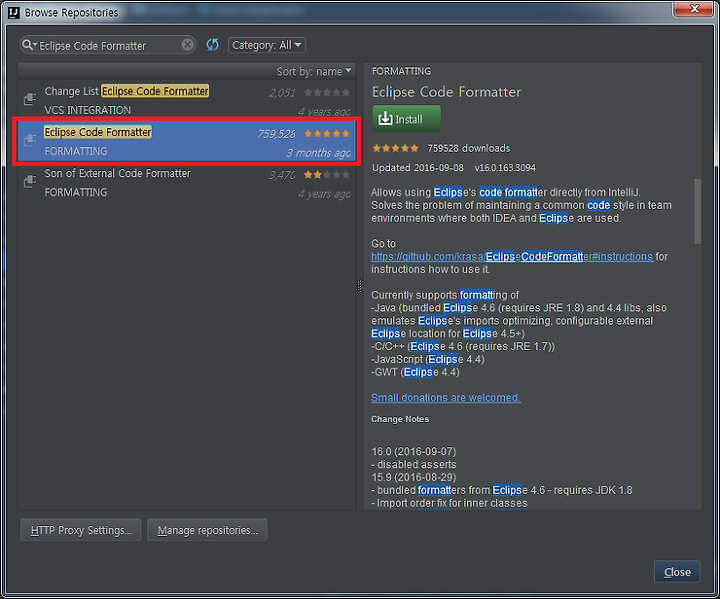Click the 15.9 (2016-08-29) change note entry

pyautogui.click(x=414, y=477)
